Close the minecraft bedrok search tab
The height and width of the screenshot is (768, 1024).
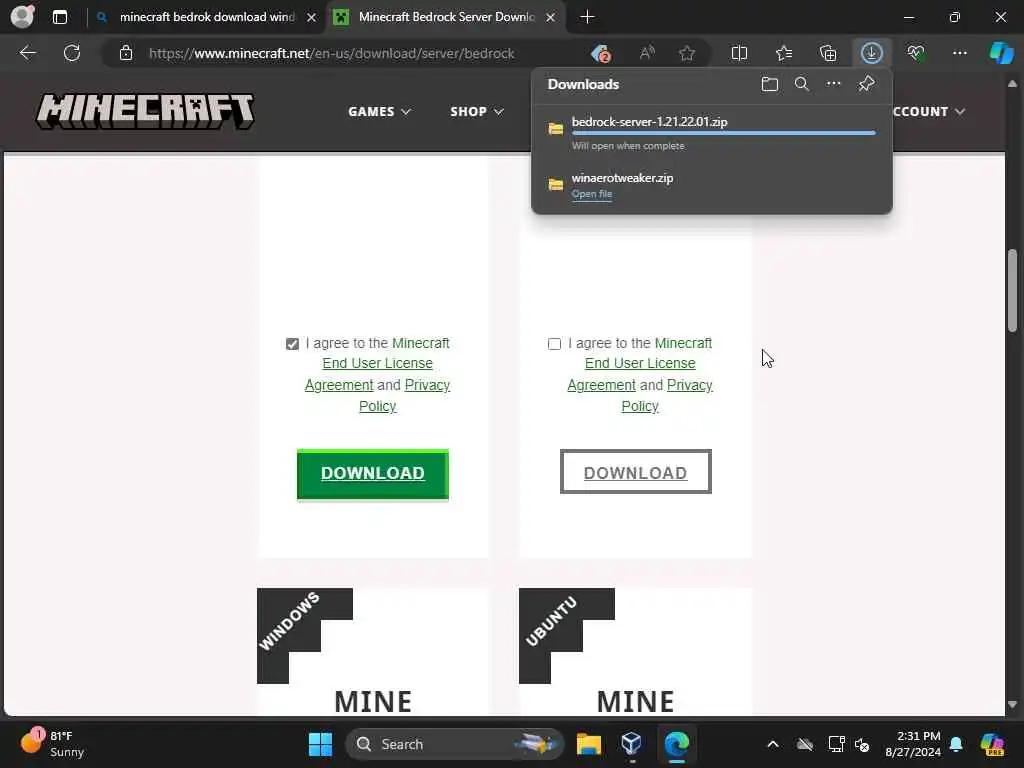[312, 18]
